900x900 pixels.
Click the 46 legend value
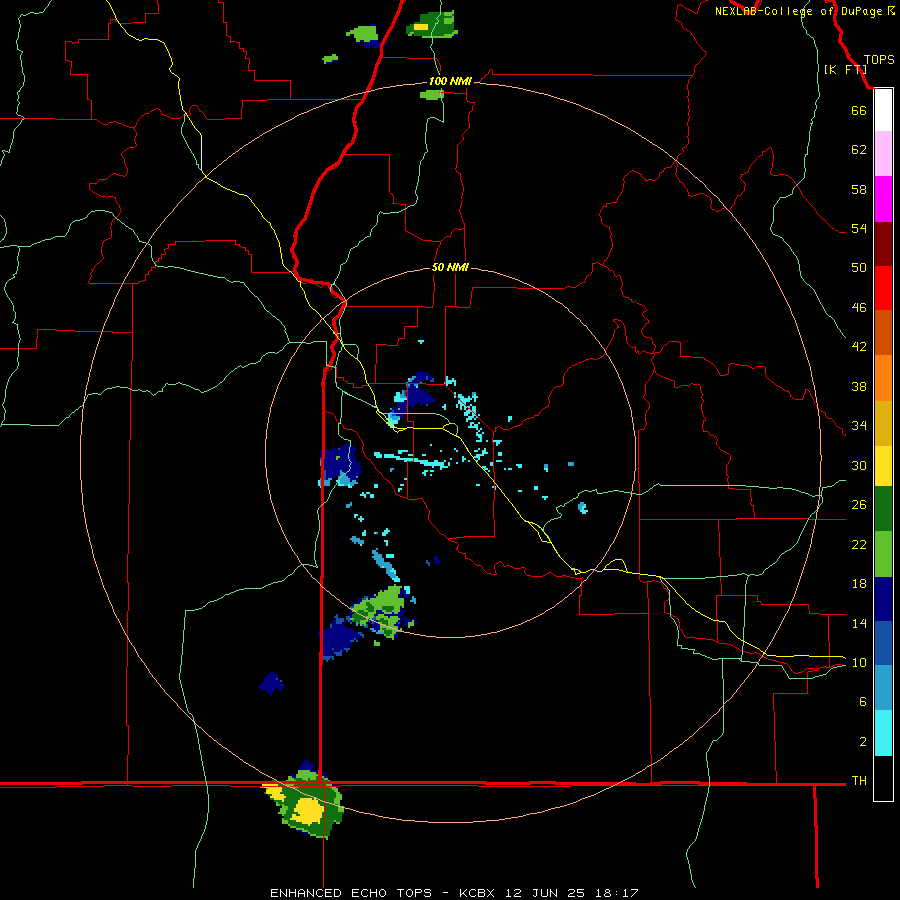click(x=859, y=307)
